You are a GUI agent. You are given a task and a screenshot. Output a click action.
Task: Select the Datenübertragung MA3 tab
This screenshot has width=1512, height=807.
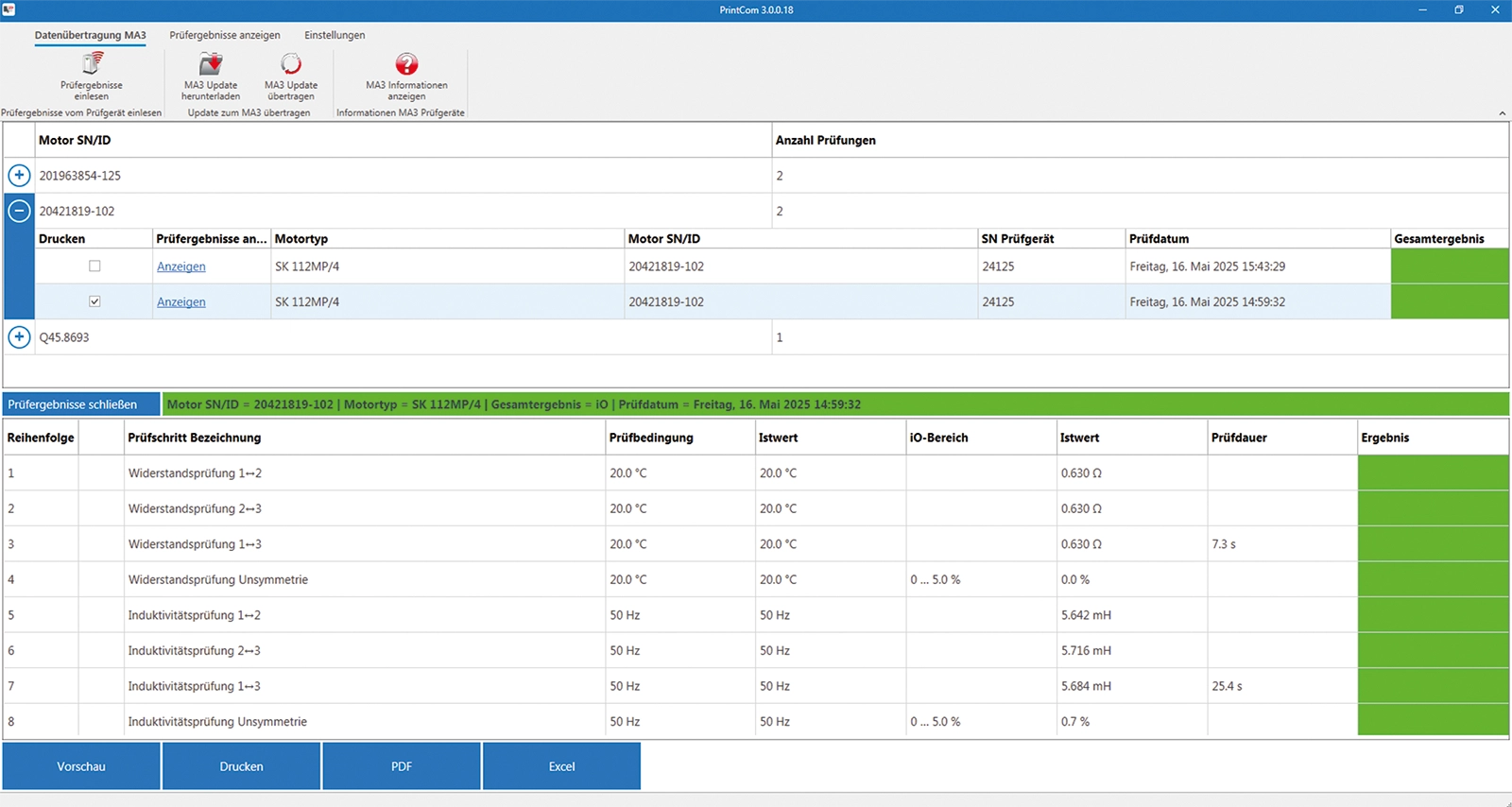pos(90,35)
